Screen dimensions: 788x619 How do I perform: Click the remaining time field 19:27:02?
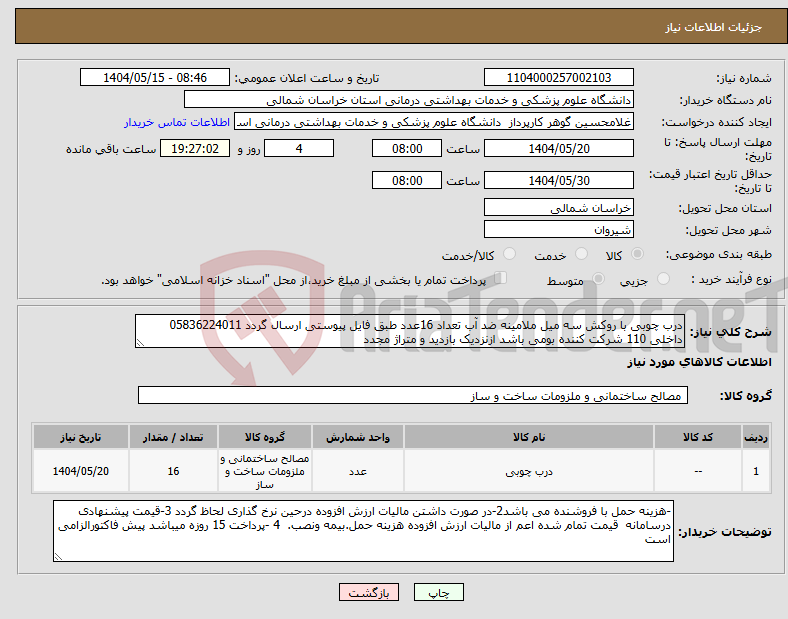point(195,148)
